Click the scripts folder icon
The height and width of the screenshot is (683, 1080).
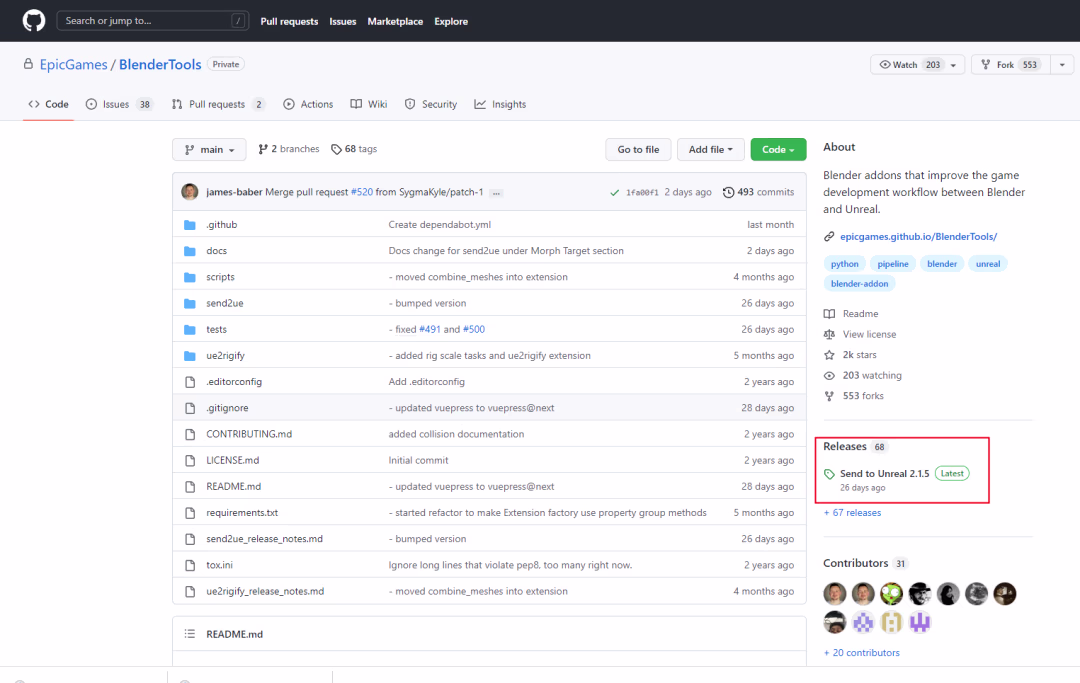point(190,277)
